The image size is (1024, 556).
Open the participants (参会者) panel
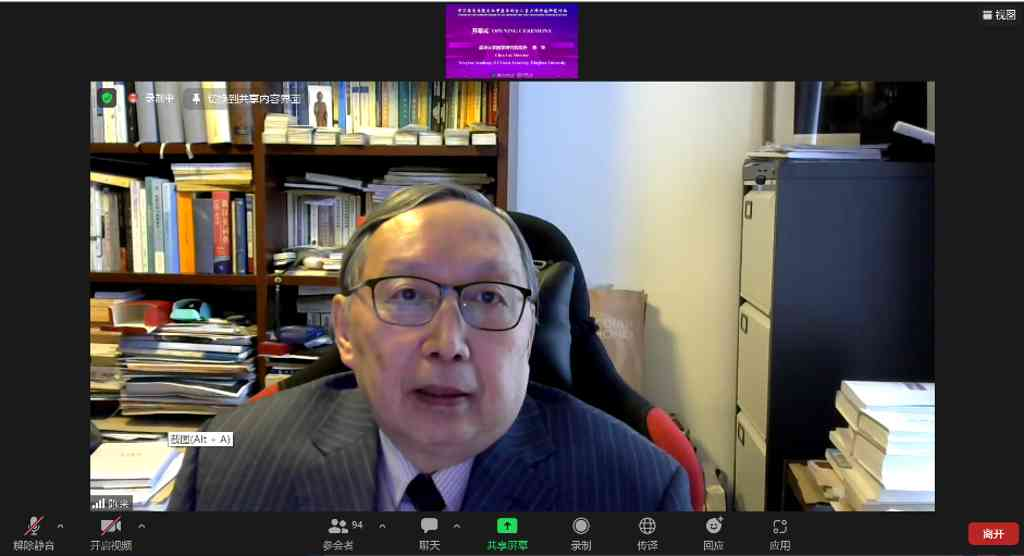click(x=338, y=527)
